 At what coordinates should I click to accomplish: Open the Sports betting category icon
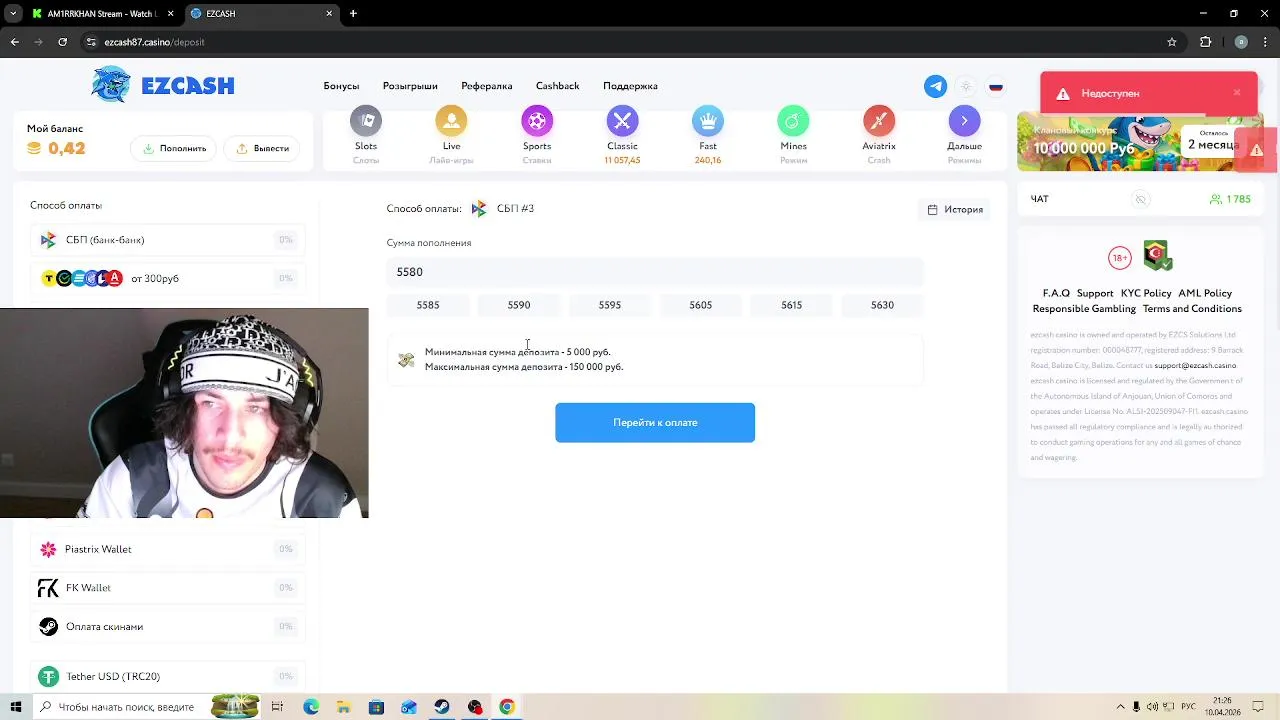click(x=537, y=121)
